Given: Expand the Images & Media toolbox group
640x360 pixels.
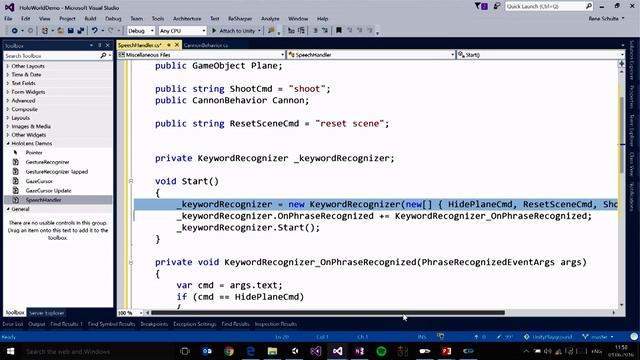Looking at the screenshot, I should (8, 126).
